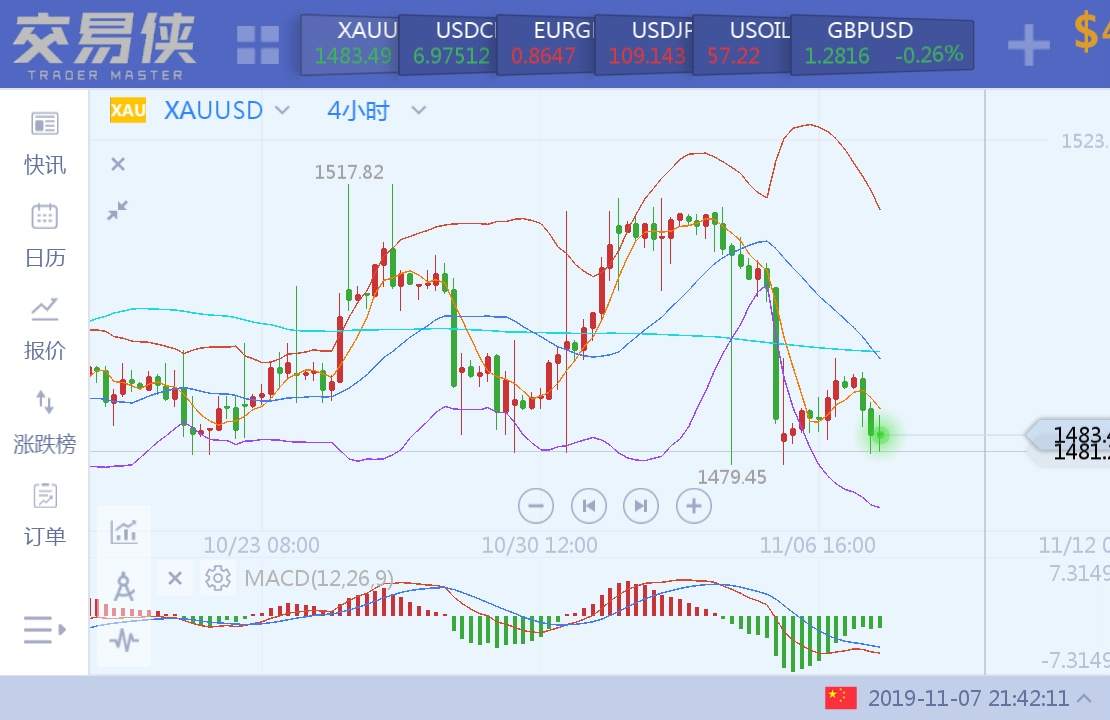Zoom out the chart with minus button

tap(536, 506)
